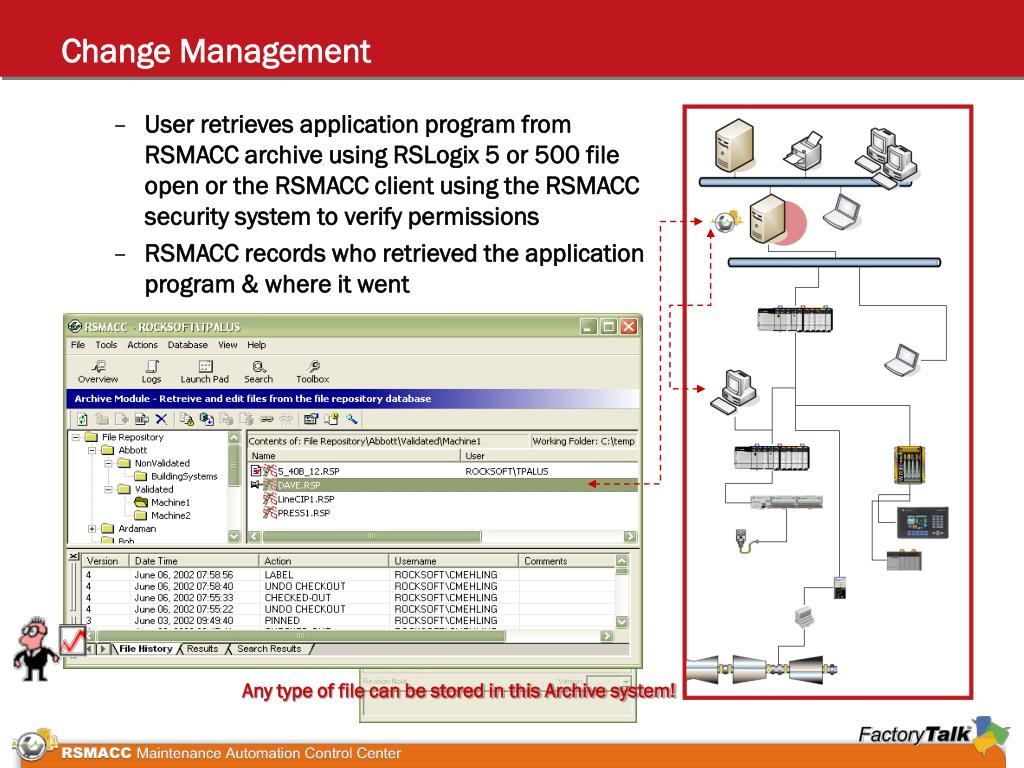Click the history list scroll down arrow
This screenshot has width=1024, height=768.
click(x=622, y=622)
